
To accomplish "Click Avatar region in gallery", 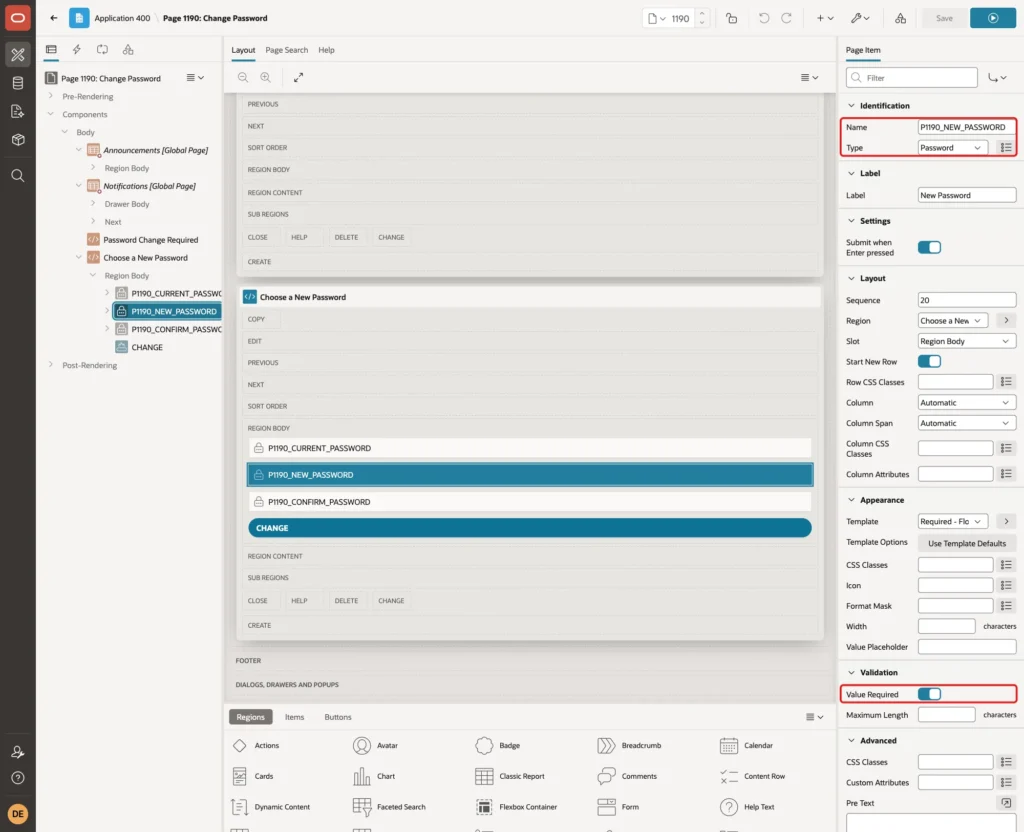I will click(376, 745).
